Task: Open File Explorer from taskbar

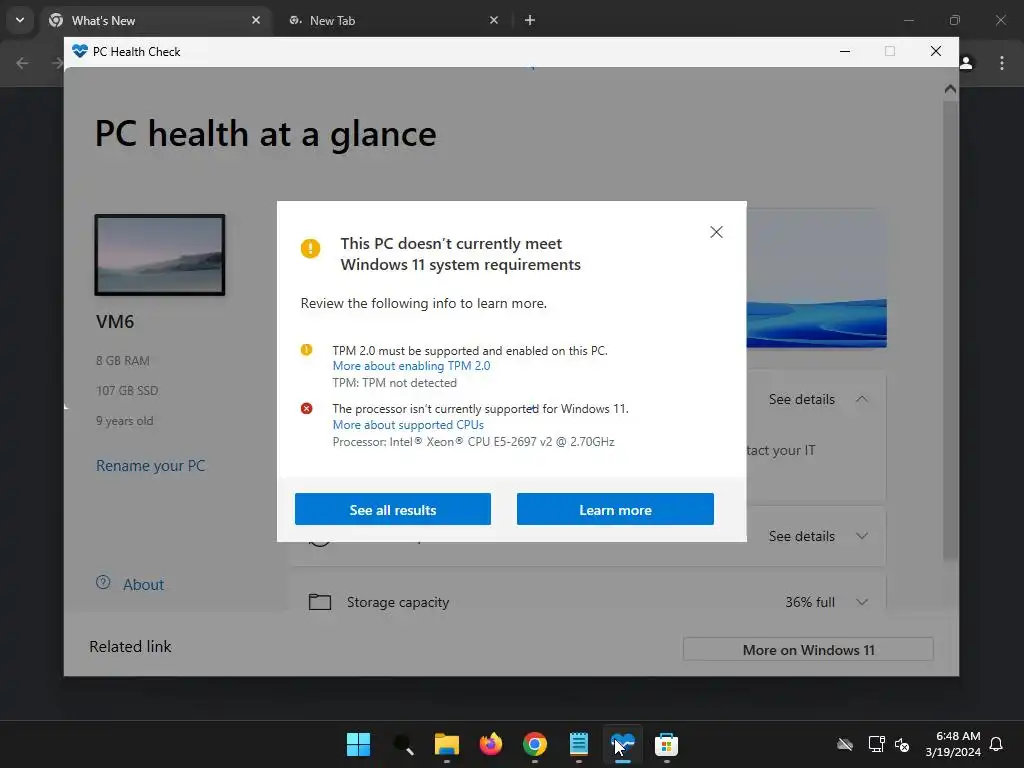Action: click(447, 744)
